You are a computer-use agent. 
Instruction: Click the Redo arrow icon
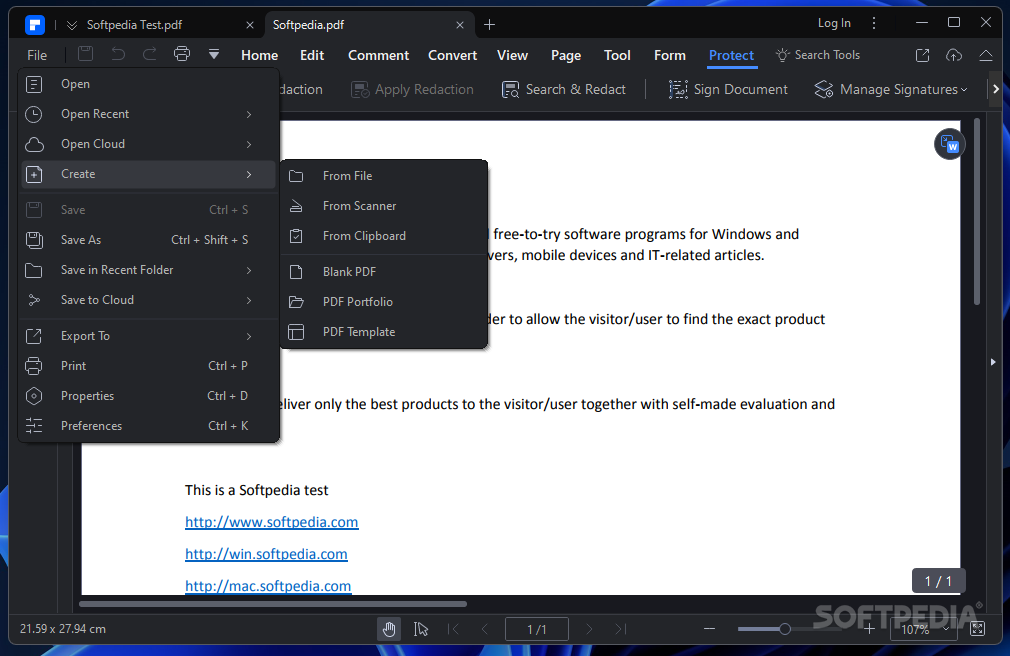click(149, 54)
